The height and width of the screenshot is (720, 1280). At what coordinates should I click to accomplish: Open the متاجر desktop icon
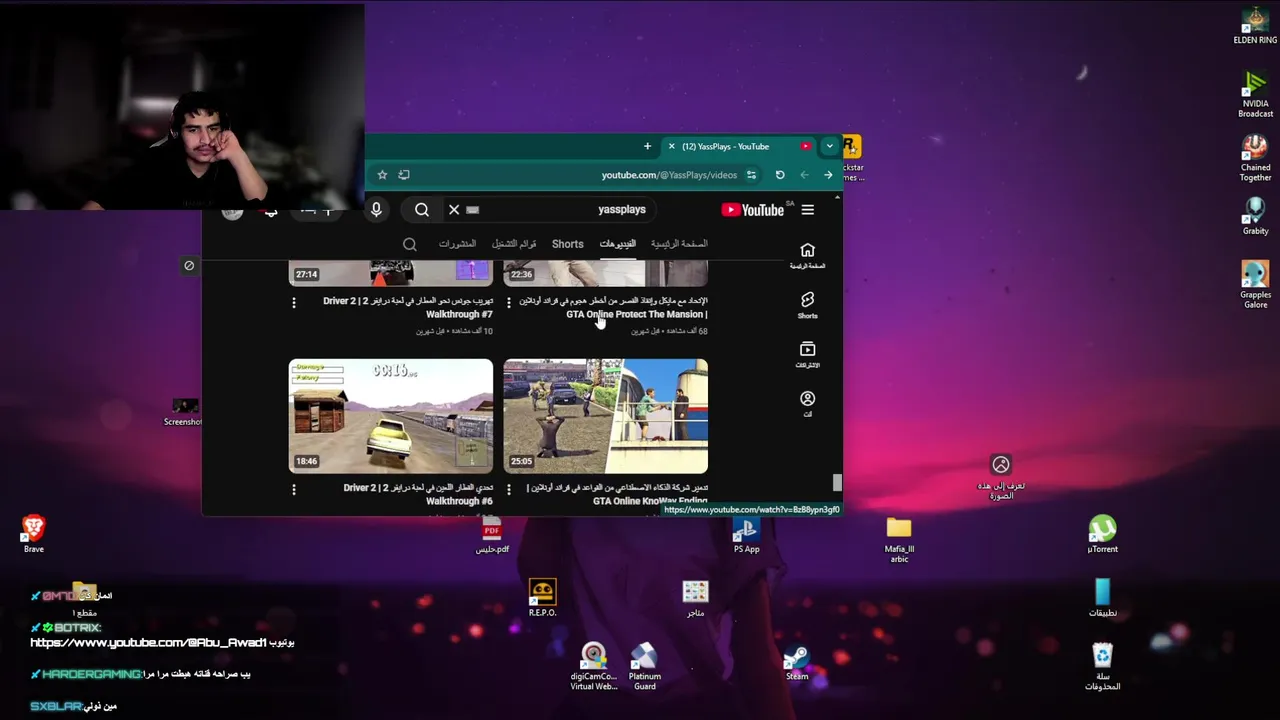[x=695, y=598]
